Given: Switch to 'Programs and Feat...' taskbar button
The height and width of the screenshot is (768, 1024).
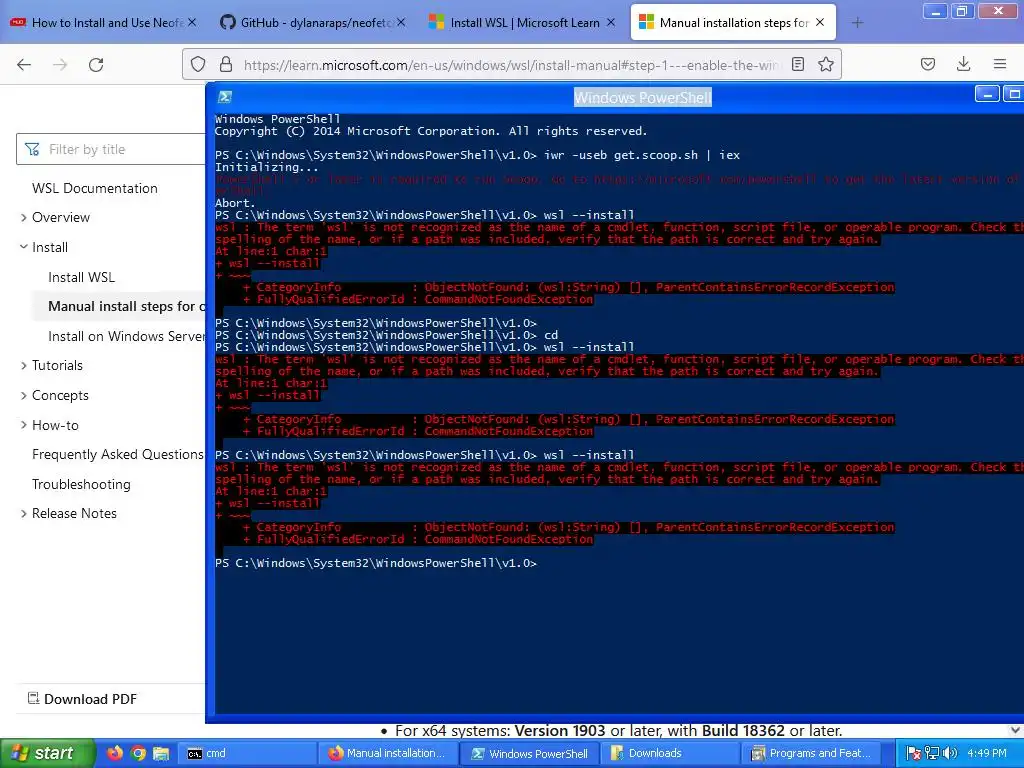Looking at the screenshot, I should (x=812, y=753).
